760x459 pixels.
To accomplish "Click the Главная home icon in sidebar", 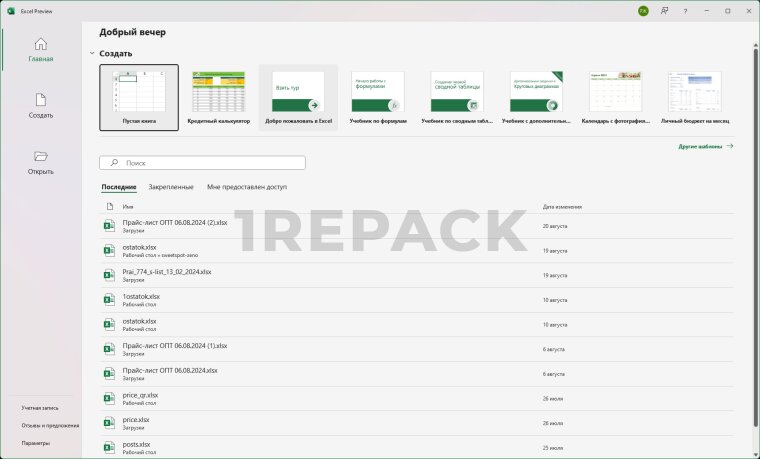I will [41, 44].
